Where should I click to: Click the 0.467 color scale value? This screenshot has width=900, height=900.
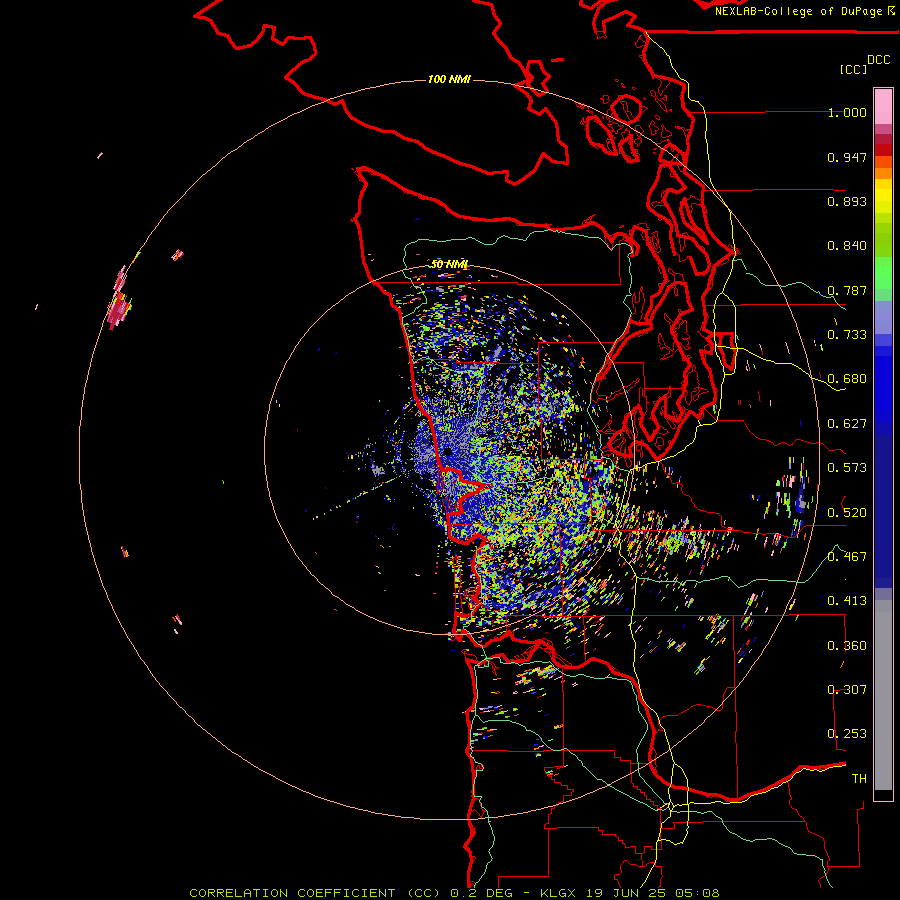[847, 557]
